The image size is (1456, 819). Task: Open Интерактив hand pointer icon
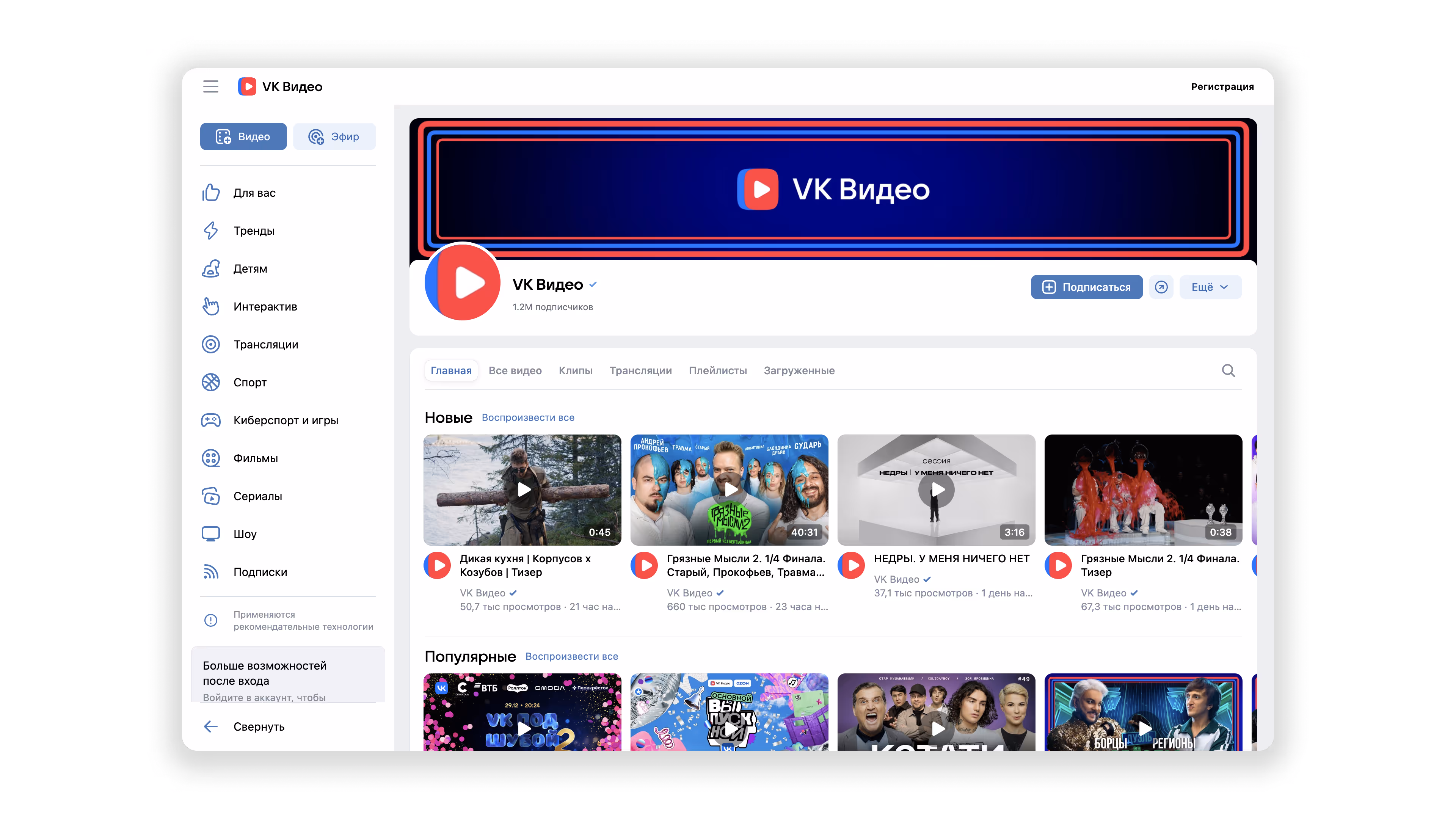coord(211,306)
